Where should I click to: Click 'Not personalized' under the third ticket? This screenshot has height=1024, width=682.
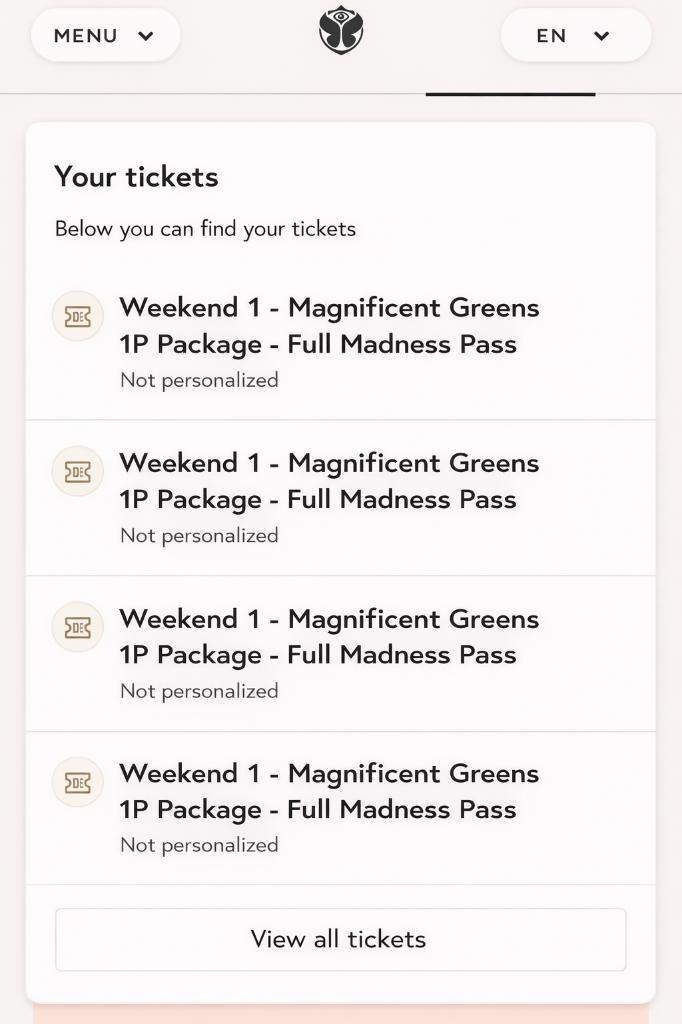click(x=198, y=690)
